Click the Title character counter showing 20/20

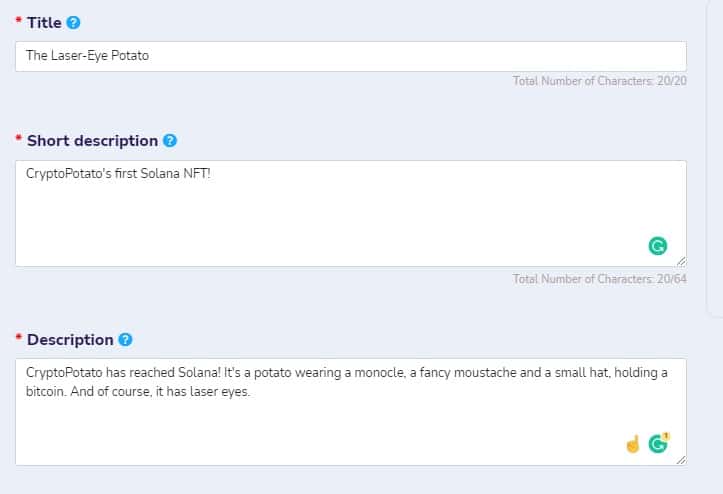click(x=600, y=81)
